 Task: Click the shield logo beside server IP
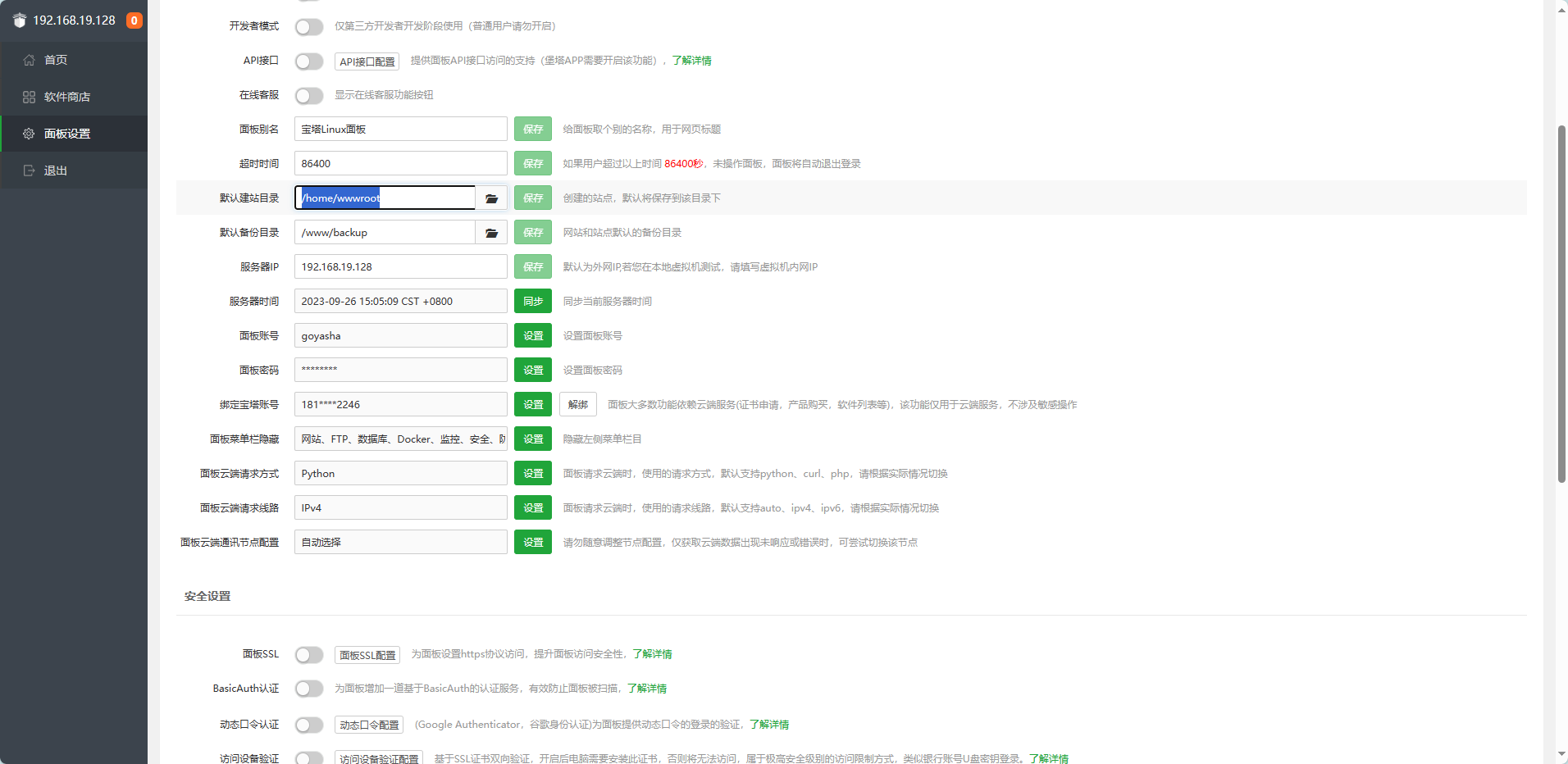coord(20,20)
